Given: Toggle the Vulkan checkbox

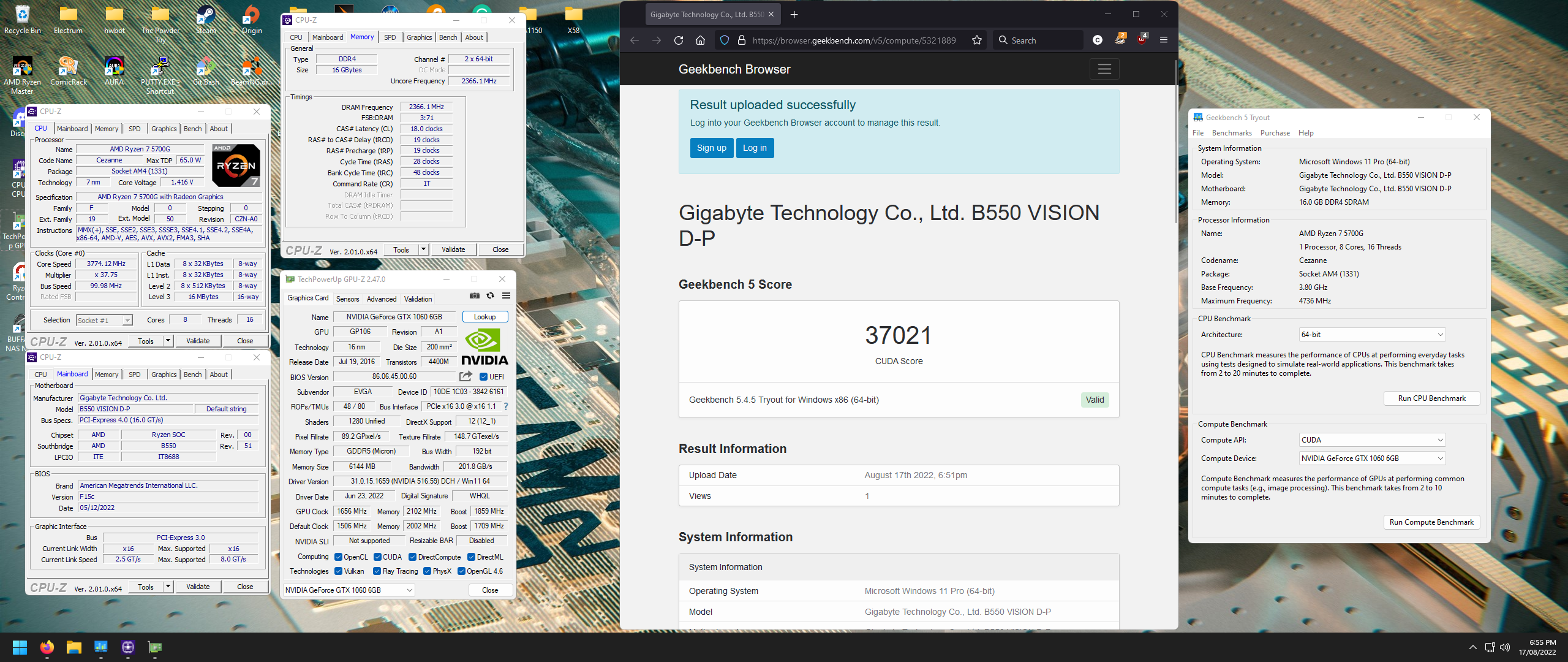Looking at the screenshot, I should (x=338, y=571).
